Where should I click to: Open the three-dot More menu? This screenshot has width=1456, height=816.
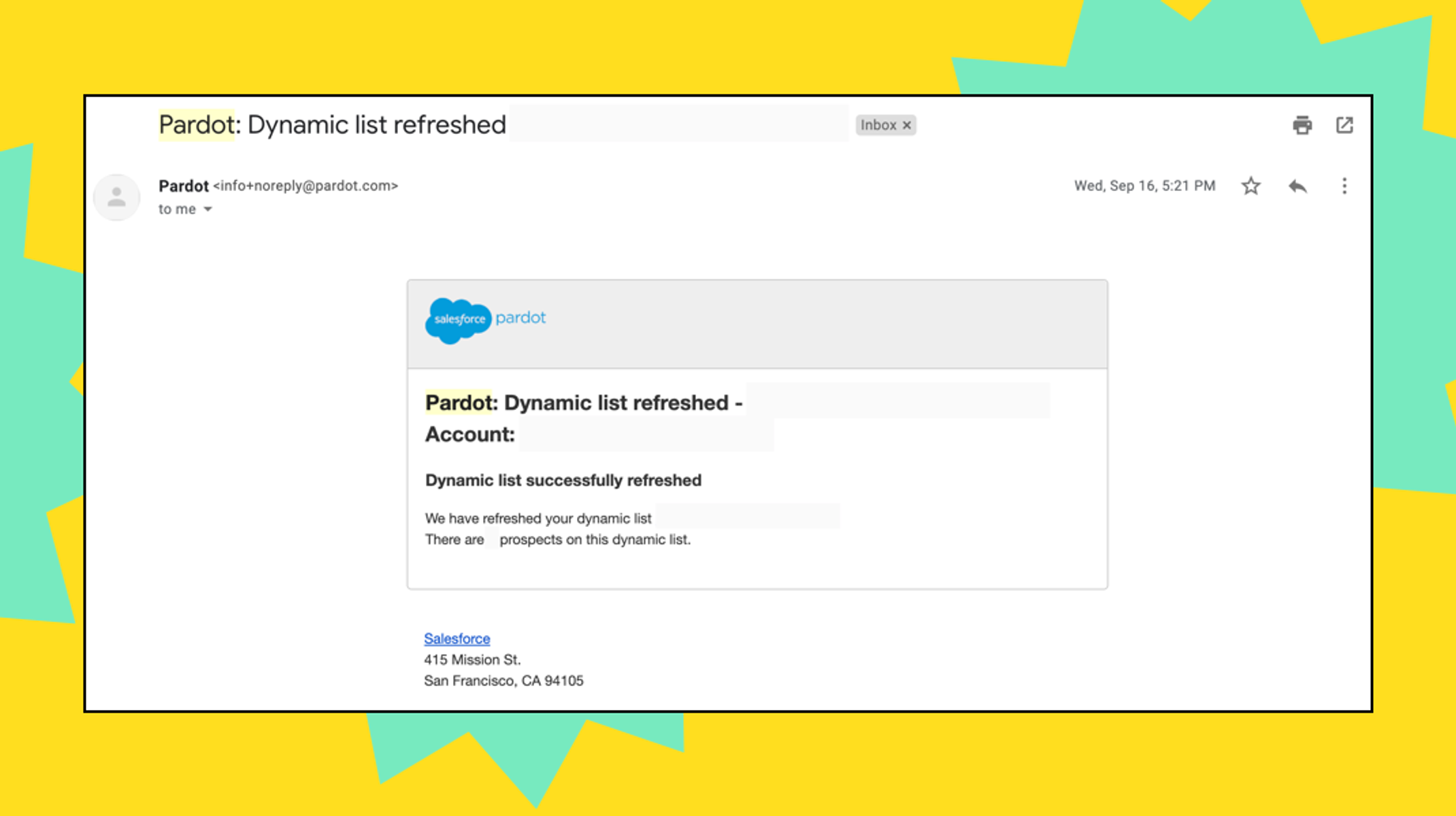point(1344,186)
